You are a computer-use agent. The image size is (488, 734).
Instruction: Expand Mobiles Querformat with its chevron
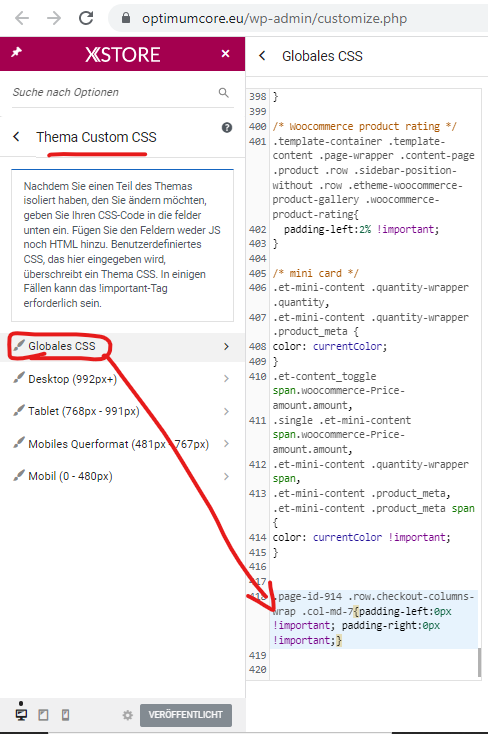point(226,444)
